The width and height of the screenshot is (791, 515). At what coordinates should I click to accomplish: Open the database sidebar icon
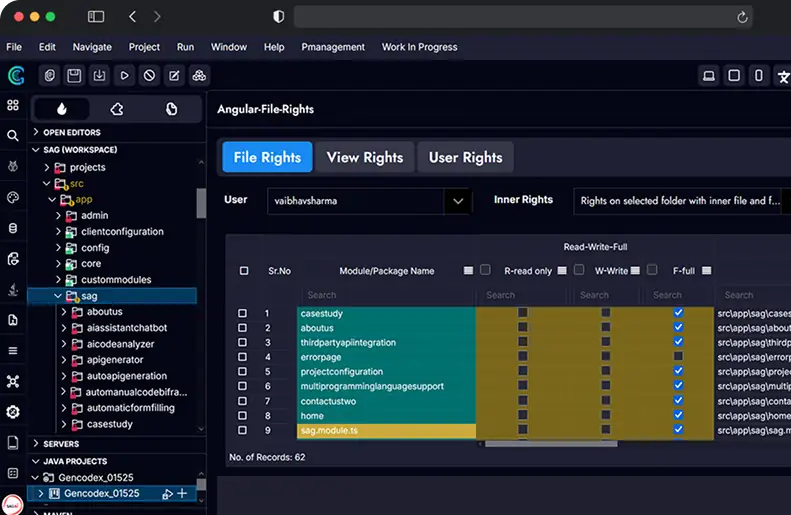click(x=13, y=228)
